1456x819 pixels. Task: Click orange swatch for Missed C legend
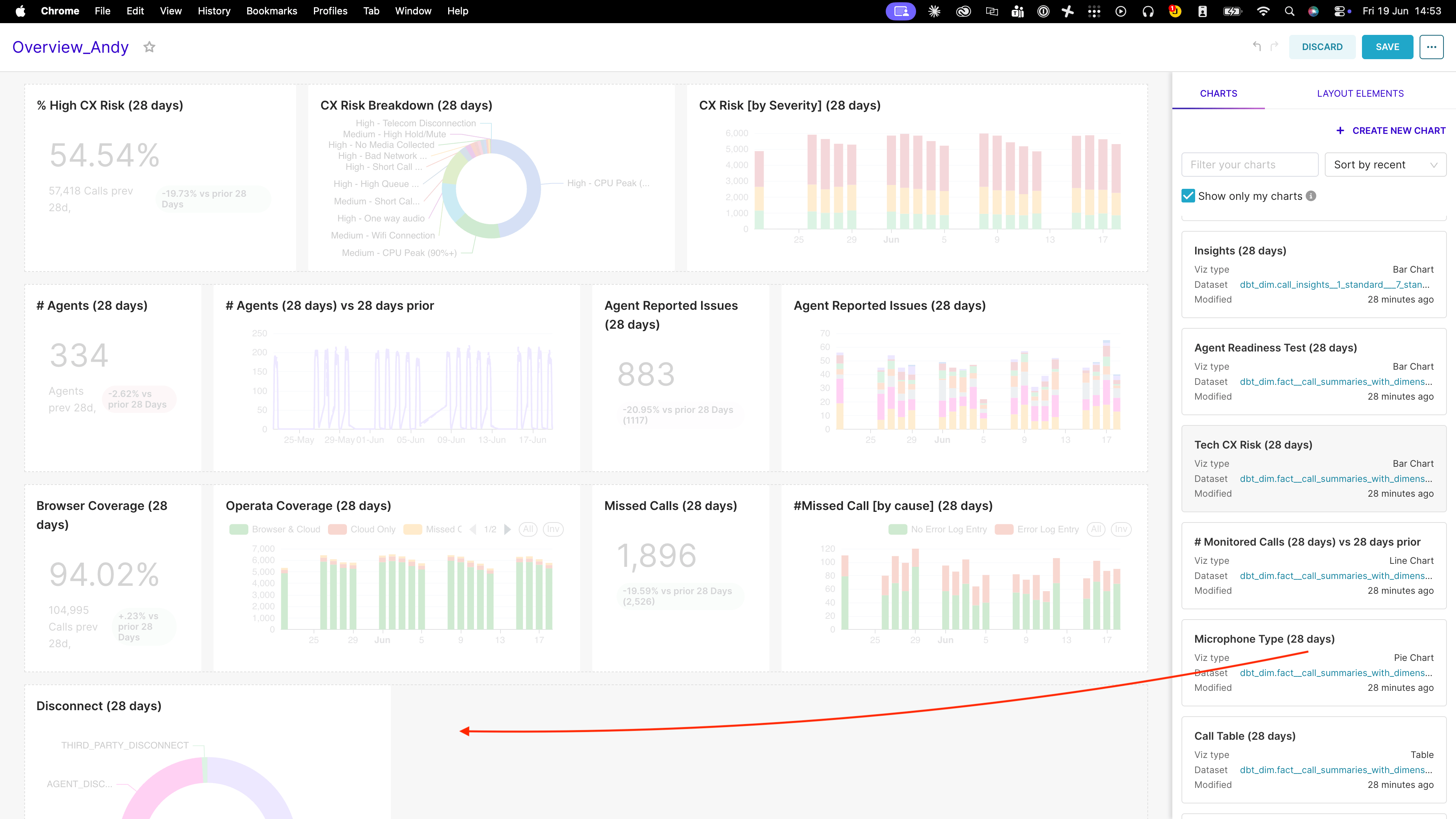point(413,529)
